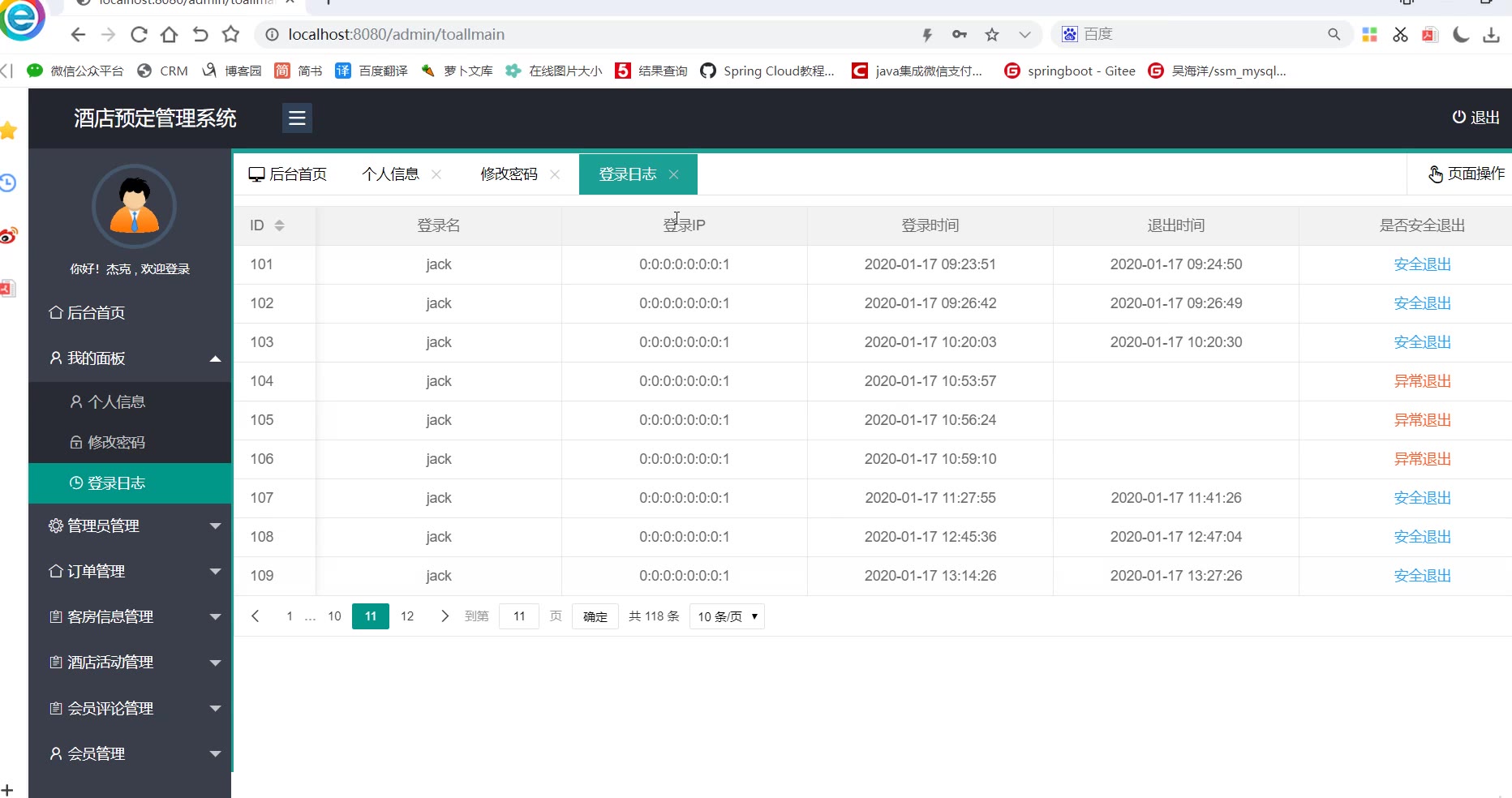Screen dimensions: 1512x798
Task: Open the Weibo icon in browser sidebar
Action: click(8, 235)
